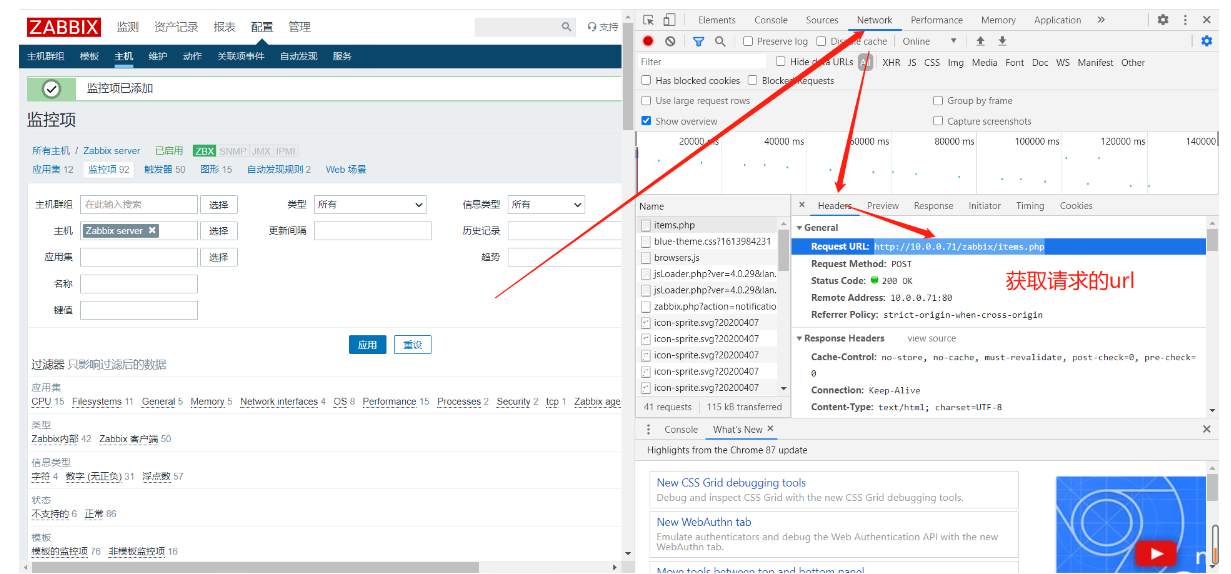Play the Chrome 87 update video thumbnail
This screenshot has height=574, width=1231.
pos(1158,553)
